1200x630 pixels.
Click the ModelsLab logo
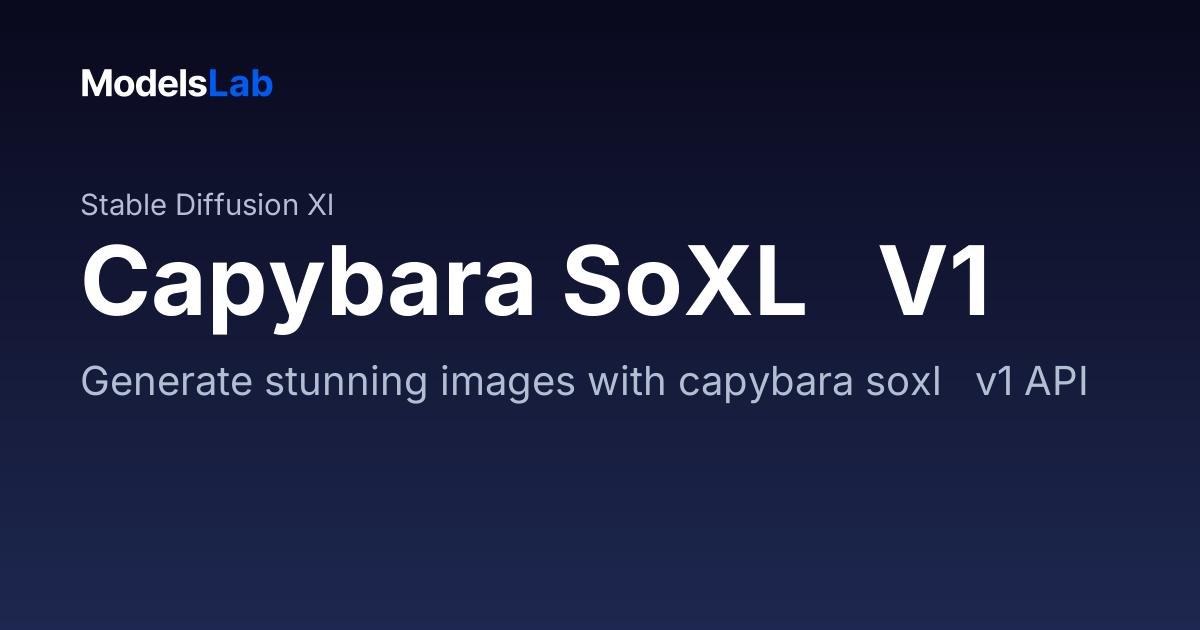point(177,84)
